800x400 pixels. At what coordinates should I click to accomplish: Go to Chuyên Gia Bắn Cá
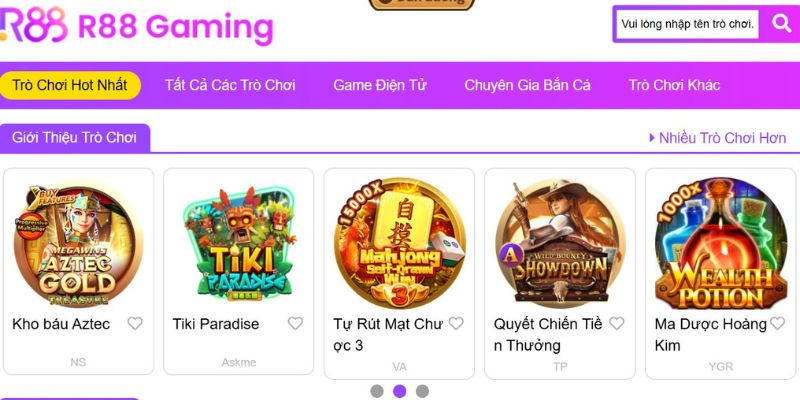(x=528, y=85)
